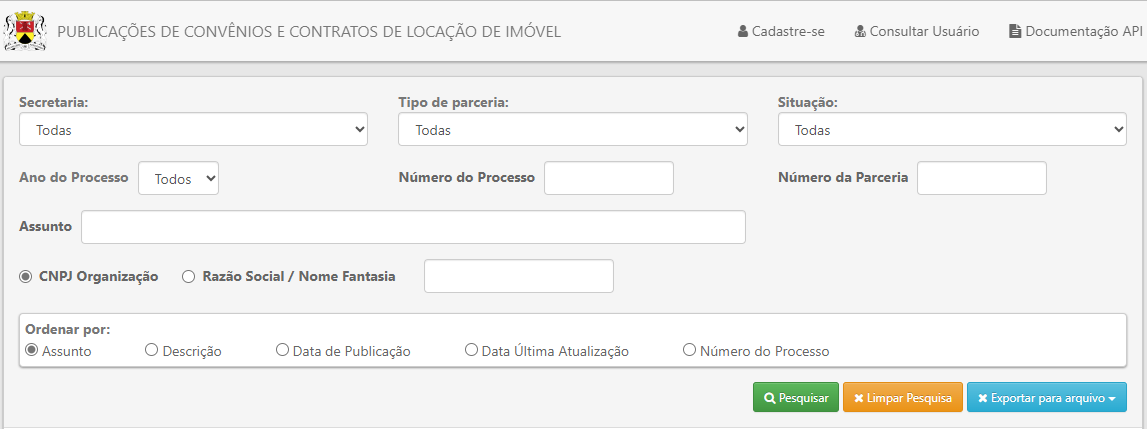The width and height of the screenshot is (1147, 429).
Task: Click the city coat of arms logo
Action: pyautogui.click(x=26, y=31)
